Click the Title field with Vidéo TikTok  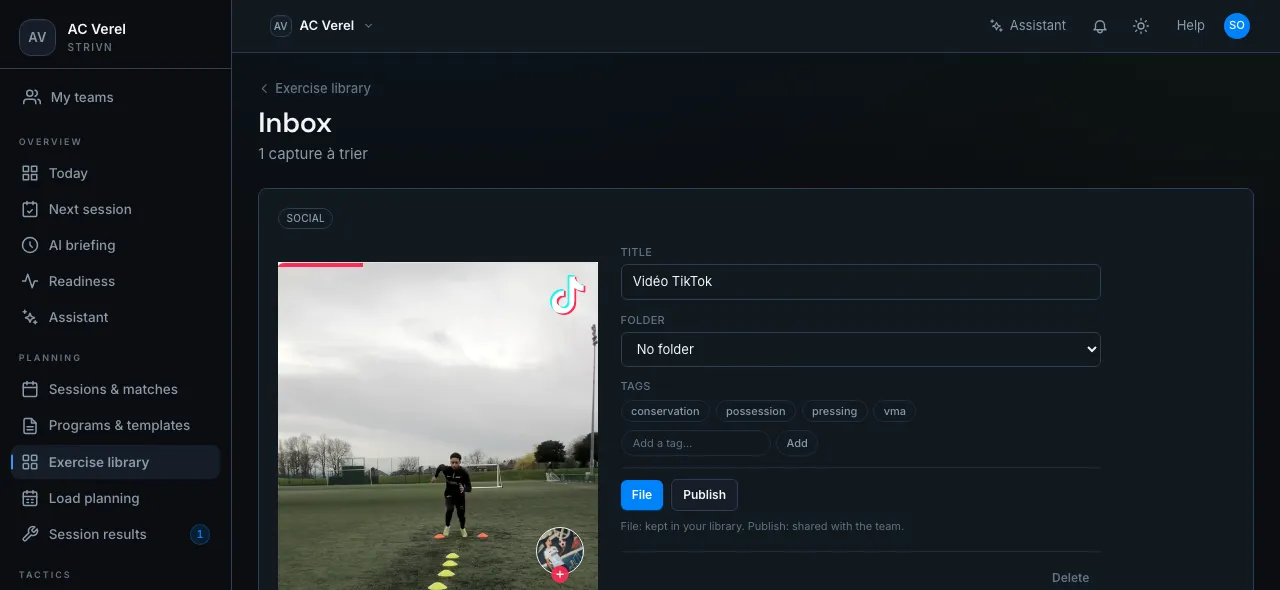tap(860, 281)
